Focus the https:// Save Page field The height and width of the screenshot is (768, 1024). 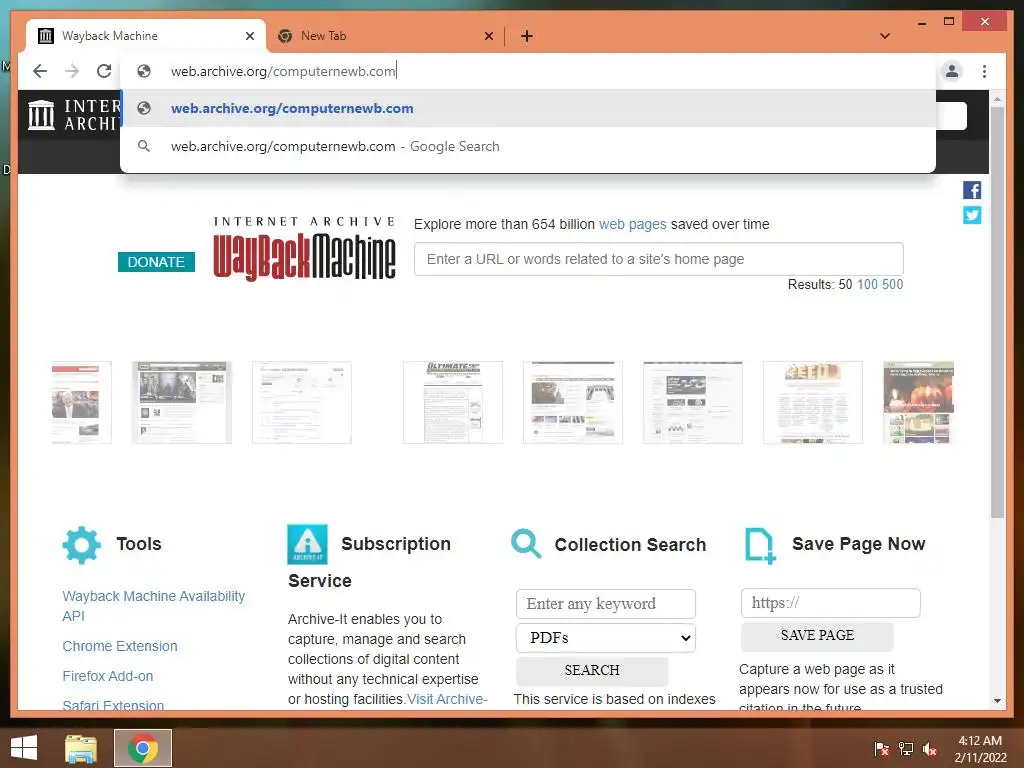[x=831, y=603]
